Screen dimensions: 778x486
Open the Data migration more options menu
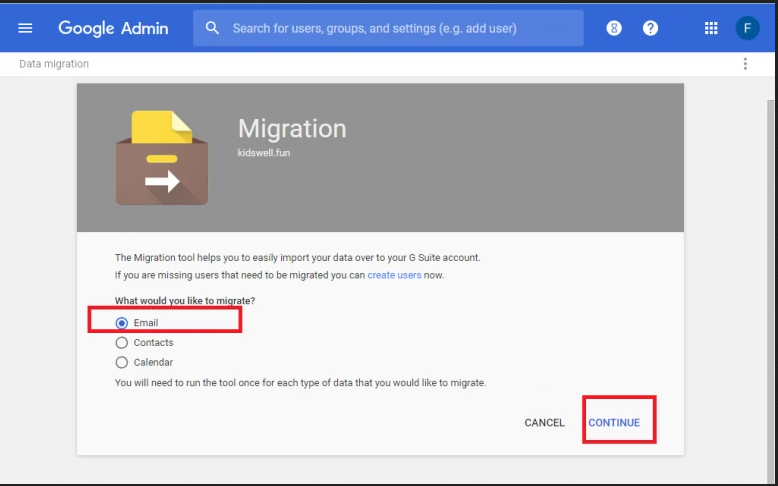tap(745, 64)
